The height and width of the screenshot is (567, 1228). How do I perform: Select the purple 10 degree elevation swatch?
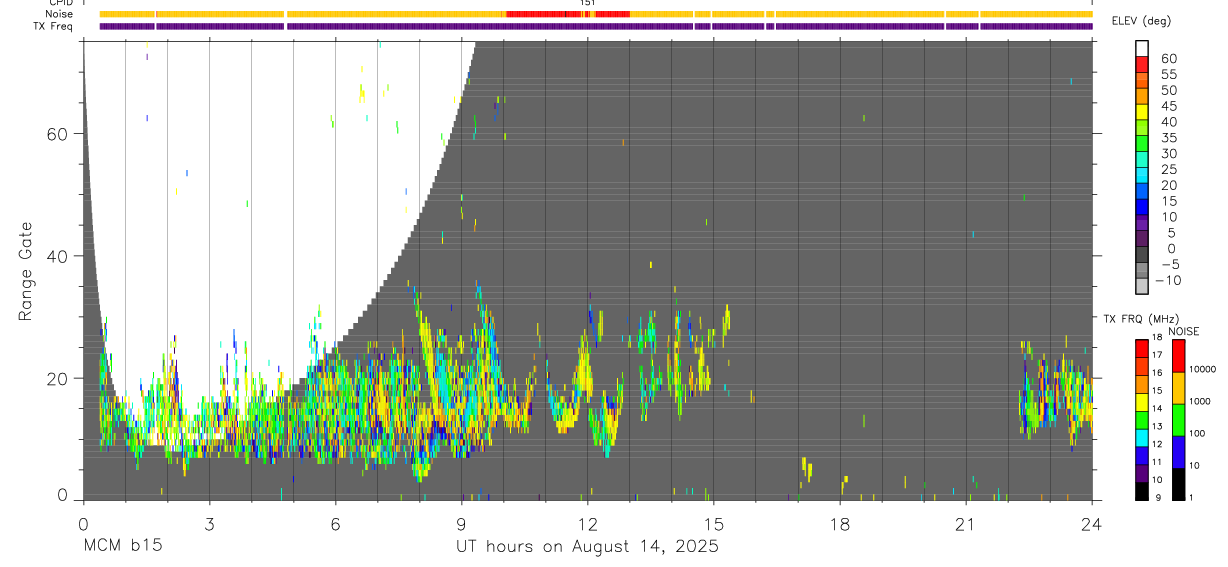[x=1141, y=224]
